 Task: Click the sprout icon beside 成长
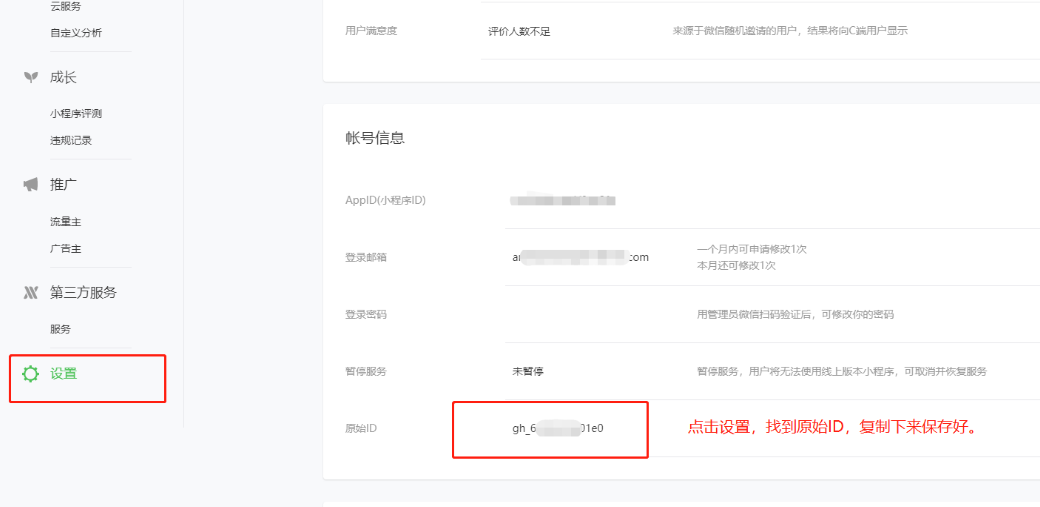pyautogui.click(x=30, y=78)
